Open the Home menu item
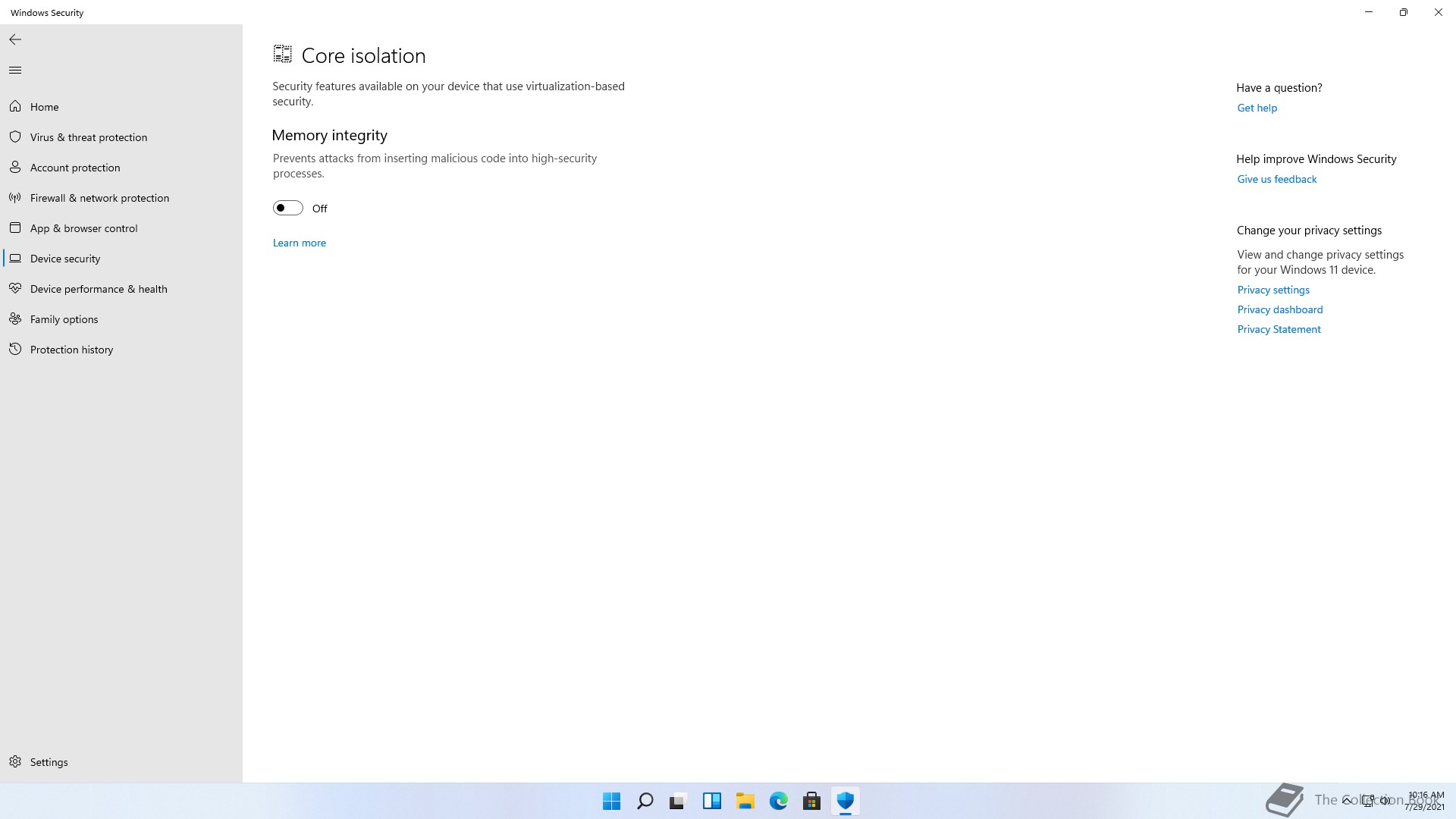 [121, 106]
